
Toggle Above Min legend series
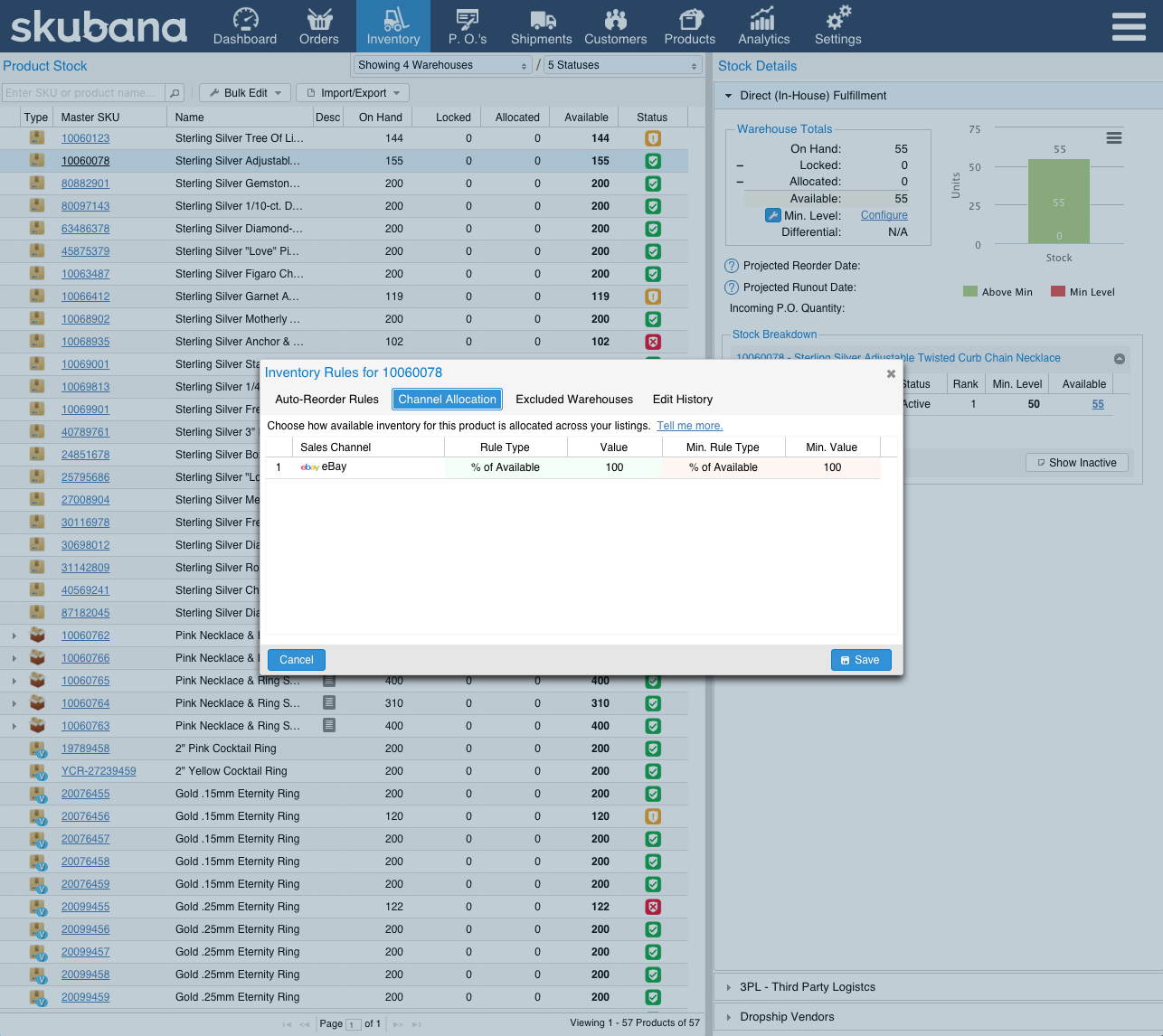[998, 292]
